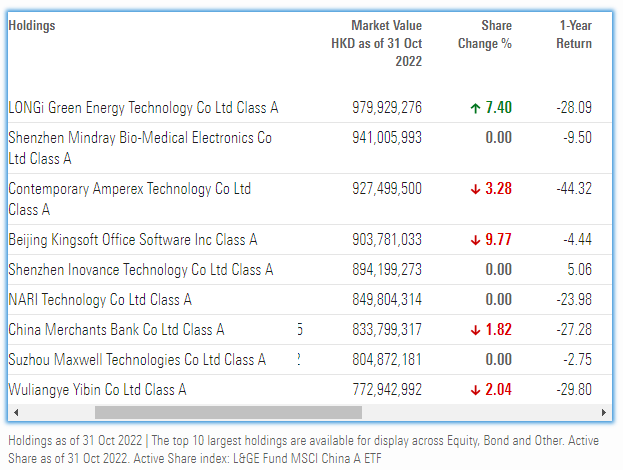Screen dimensions: 623x470
Task: Select China Merchants Bank Co Ltd Class A
Action: point(116,329)
